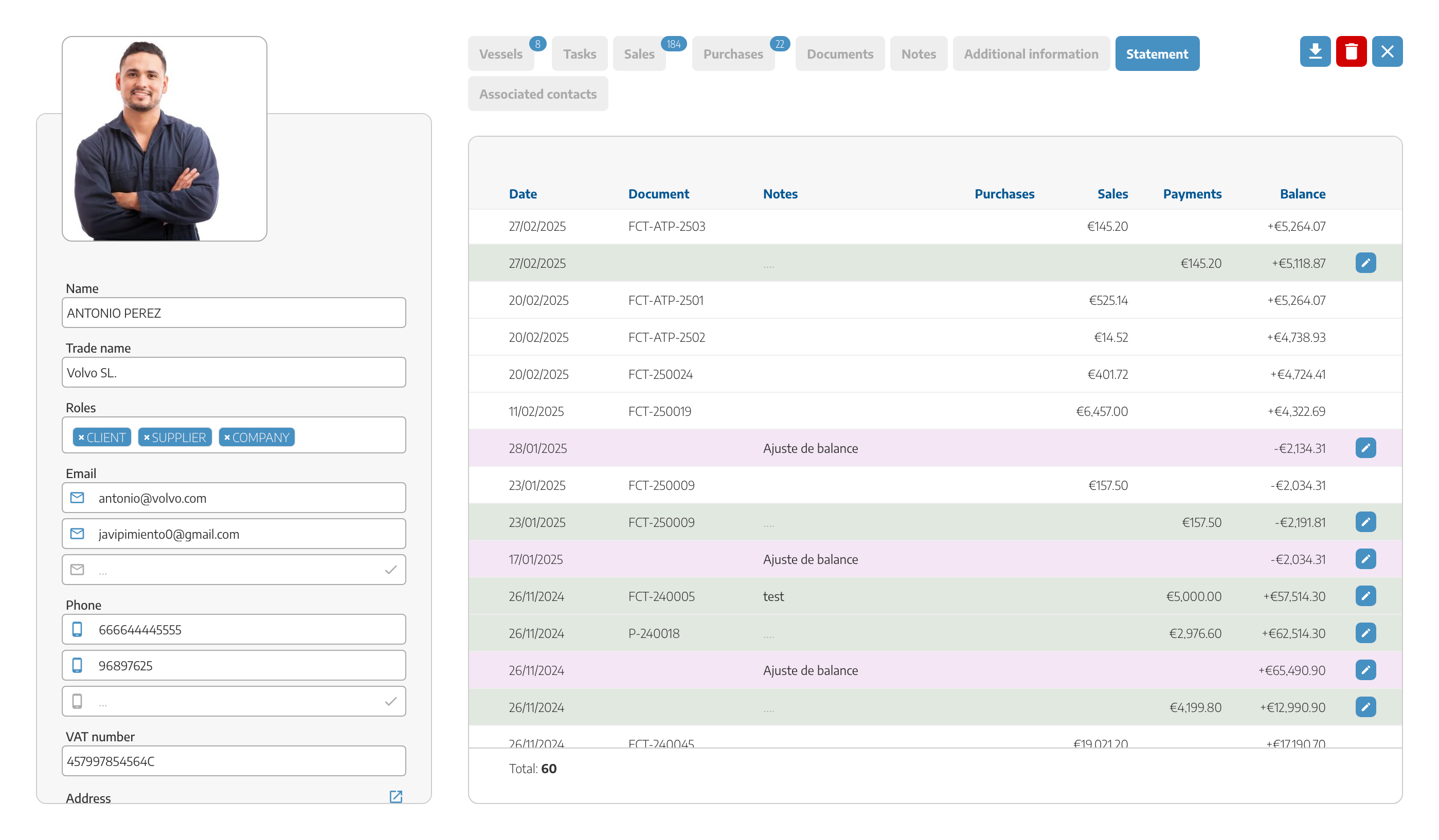Click phone icon beside 666644445555

point(77,629)
